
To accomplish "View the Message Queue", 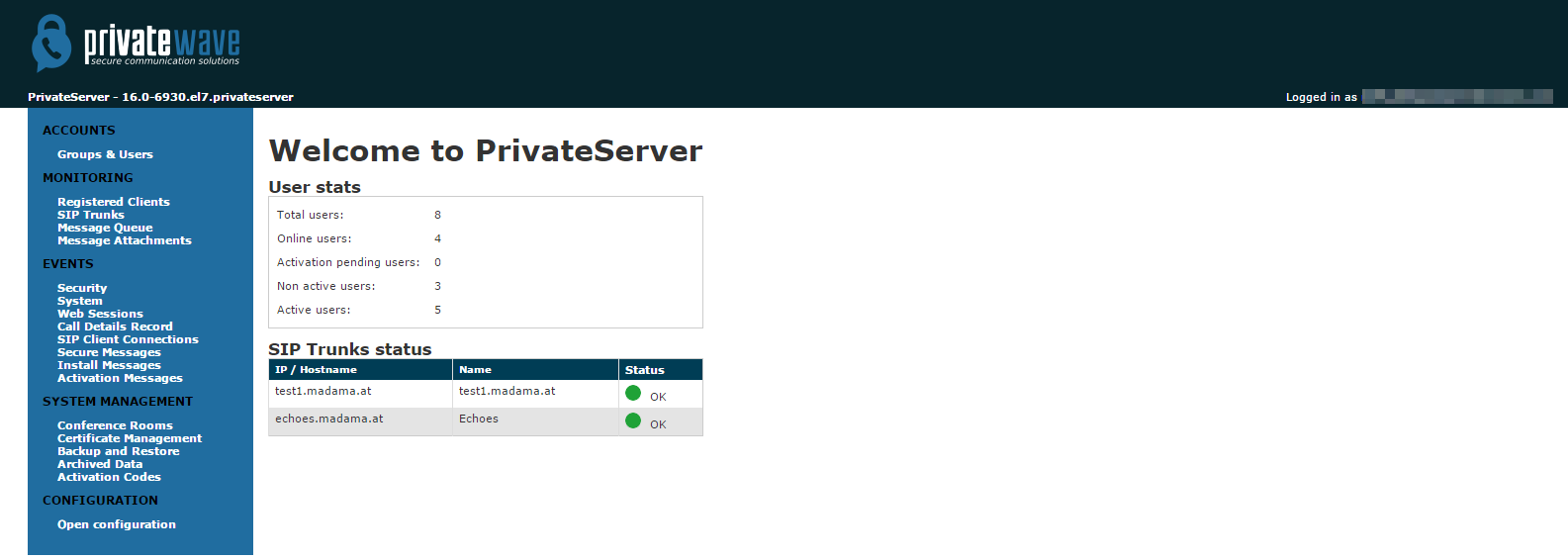I will click(105, 228).
